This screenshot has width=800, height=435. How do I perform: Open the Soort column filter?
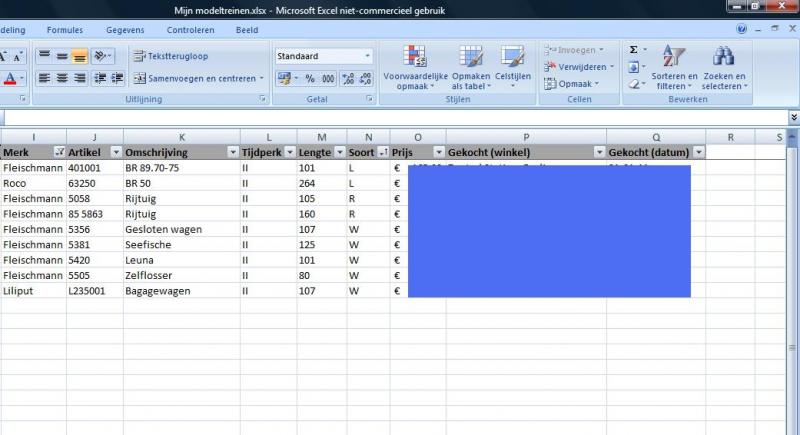383,152
